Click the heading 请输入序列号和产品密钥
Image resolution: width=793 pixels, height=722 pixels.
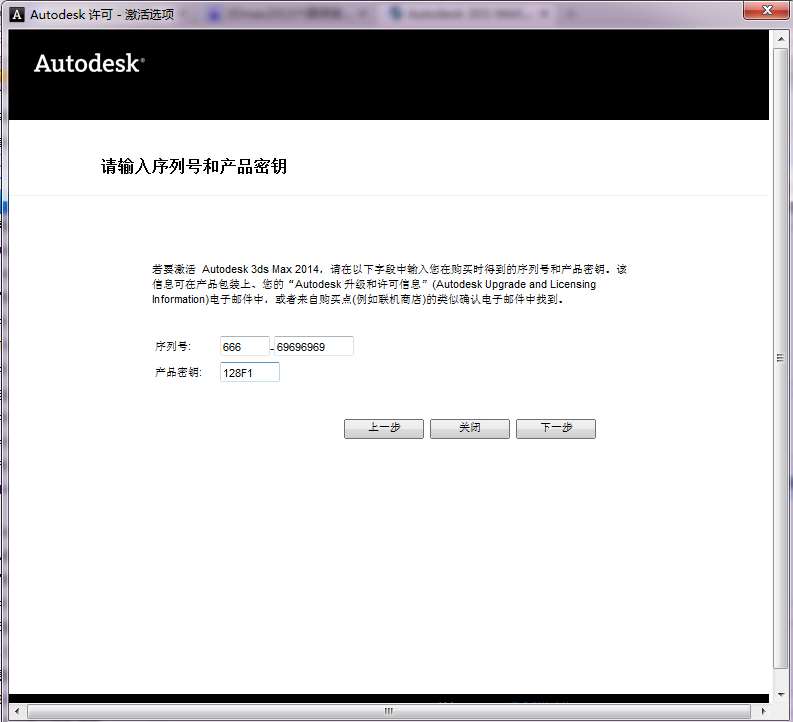194,166
